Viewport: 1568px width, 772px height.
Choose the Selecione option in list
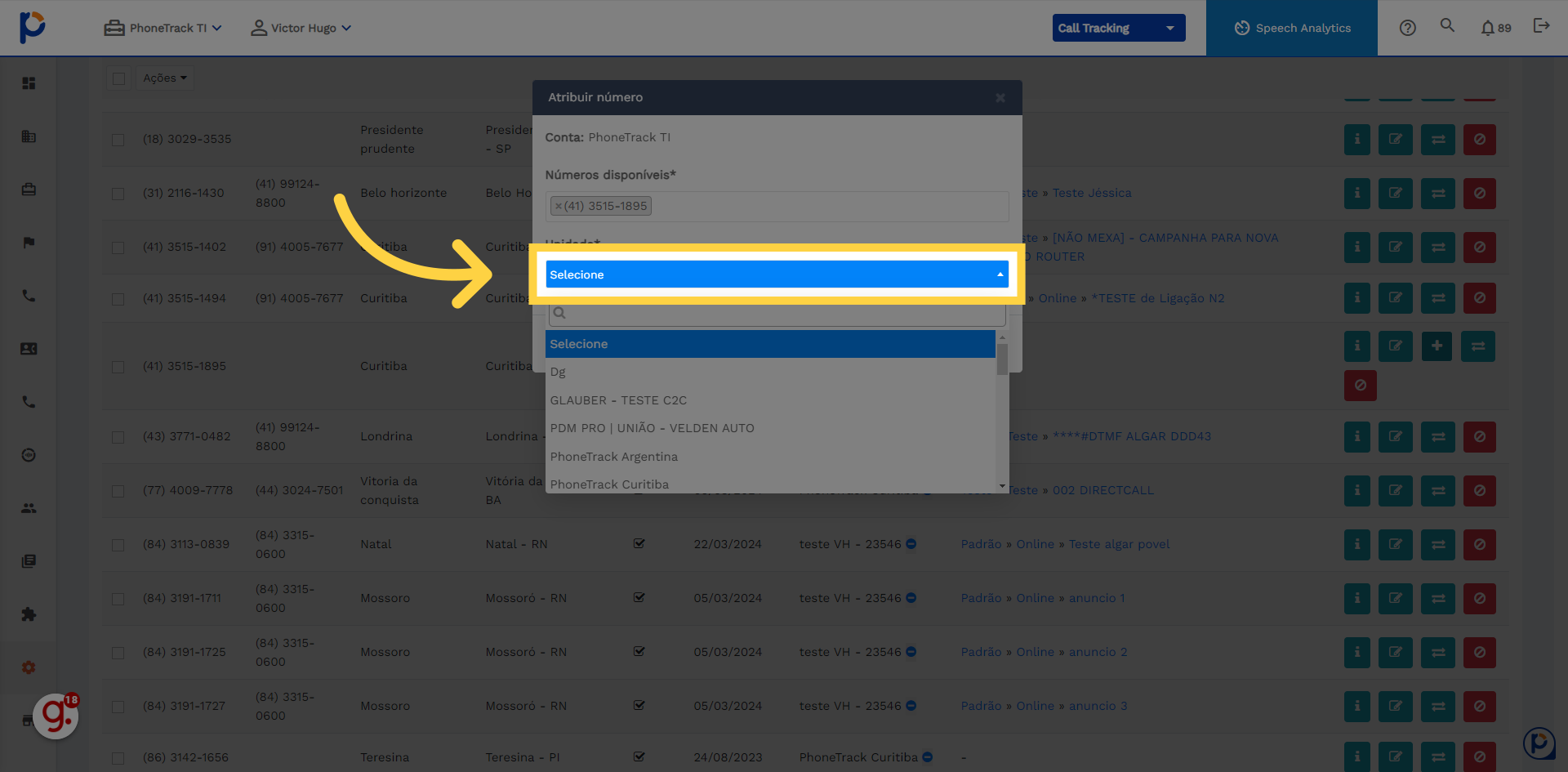click(x=770, y=344)
